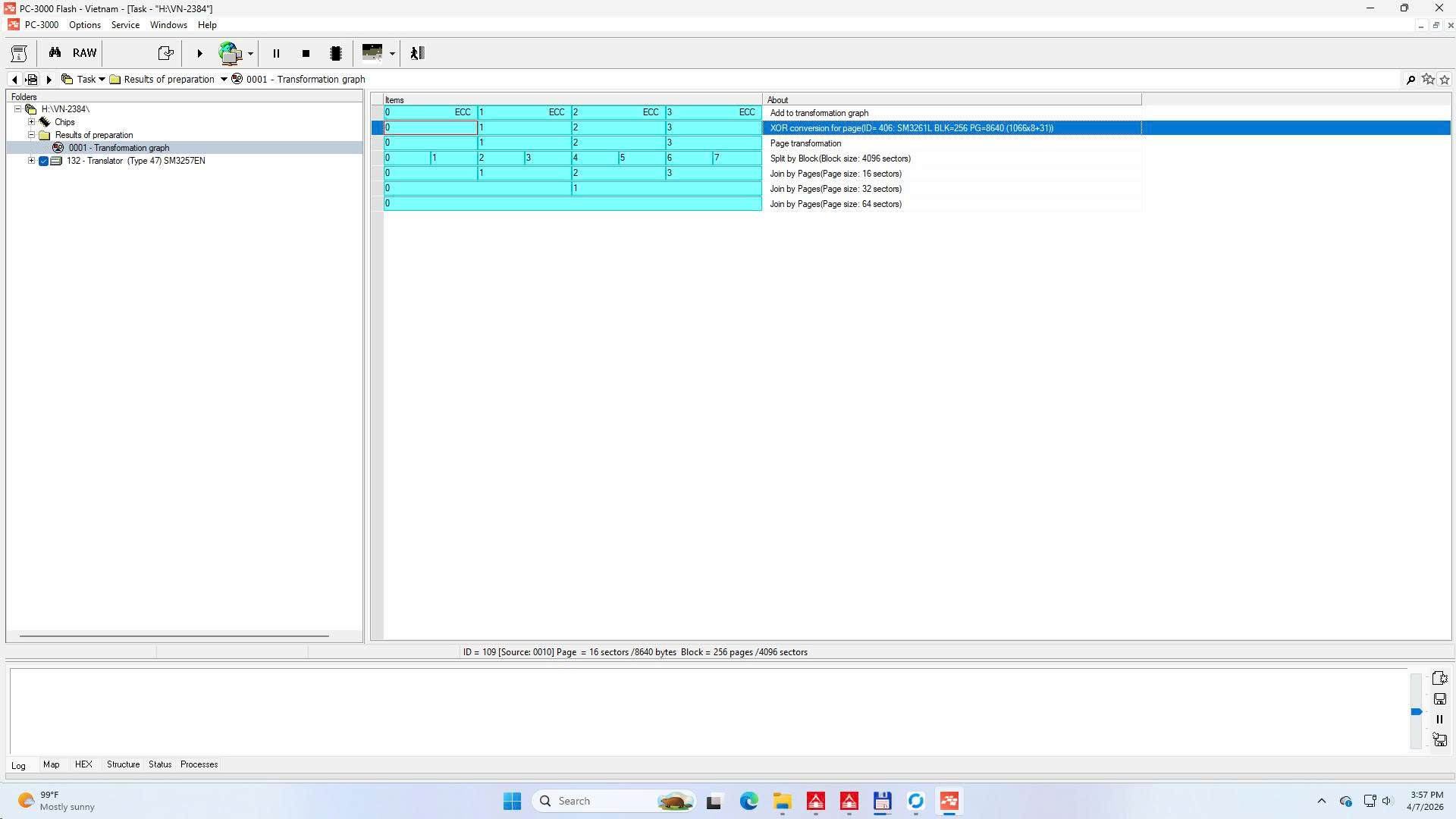The width and height of the screenshot is (1456, 819).
Task: Click the memory chip toolbar icon
Action: (336, 53)
